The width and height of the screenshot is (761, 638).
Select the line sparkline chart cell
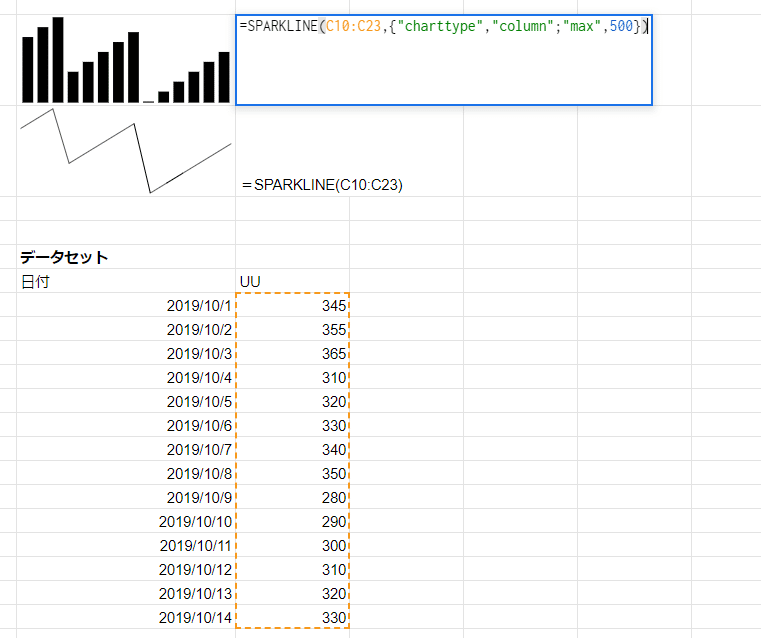pos(126,151)
